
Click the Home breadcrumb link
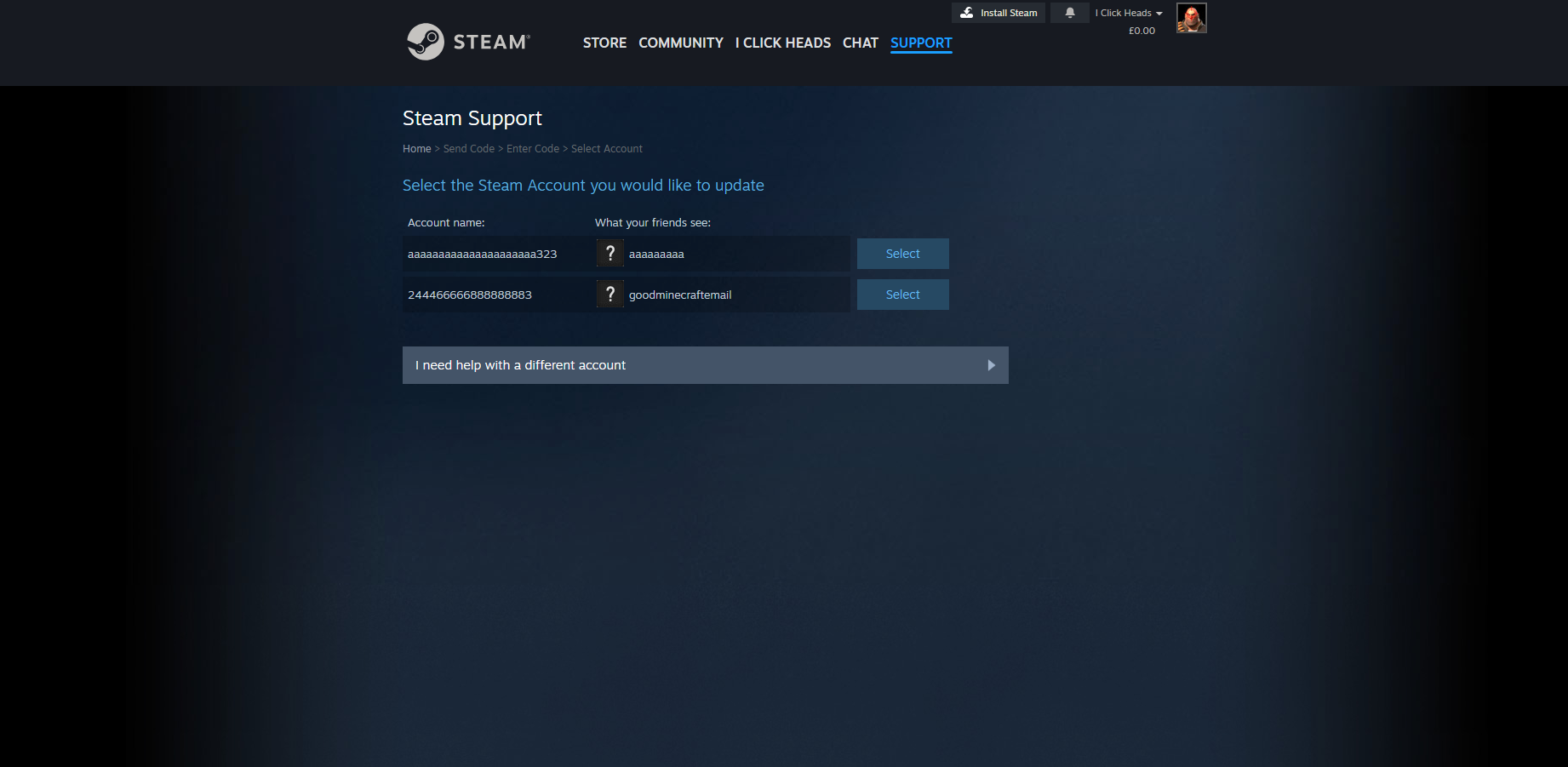tap(417, 149)
